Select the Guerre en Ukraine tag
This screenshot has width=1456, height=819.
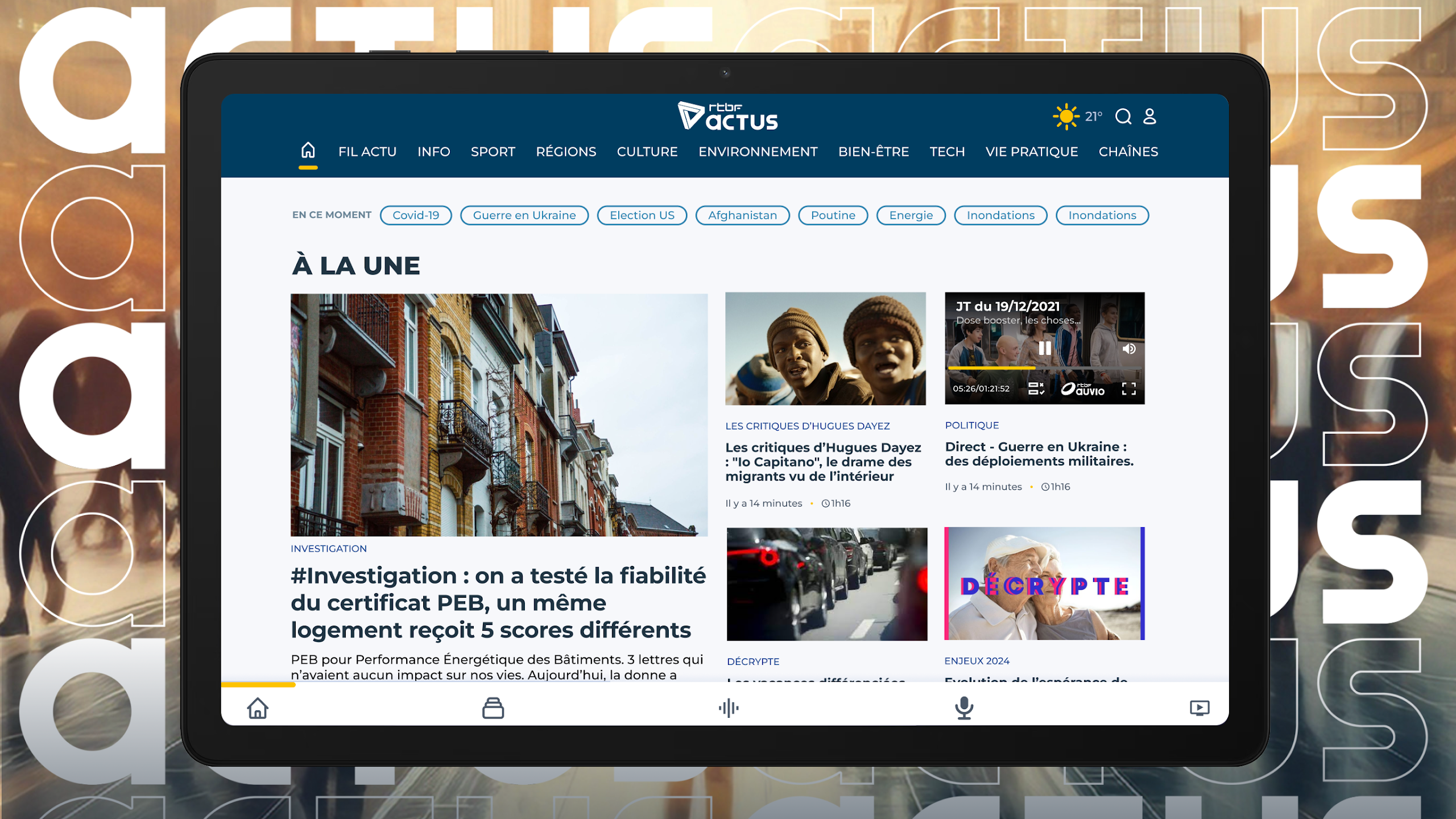524,216
